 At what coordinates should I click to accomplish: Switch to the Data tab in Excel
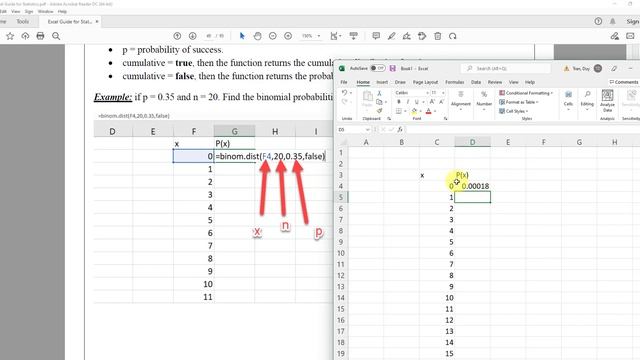(x=476, y=82)
